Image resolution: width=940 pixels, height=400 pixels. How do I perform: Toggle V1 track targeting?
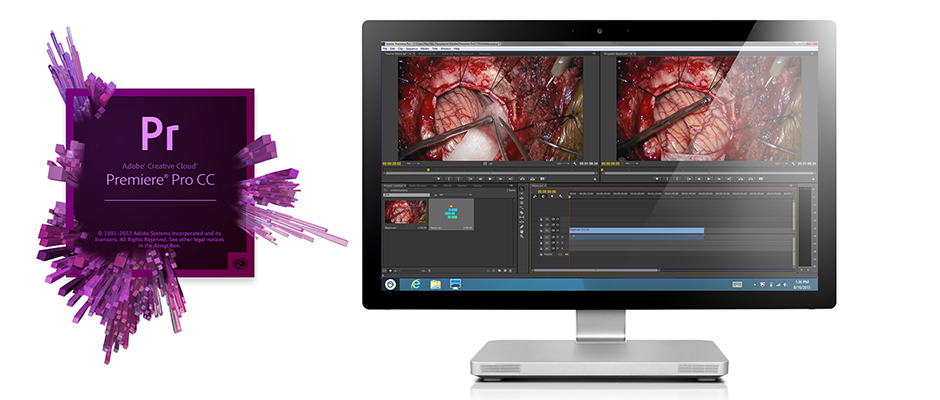click(x=547, y=231)
